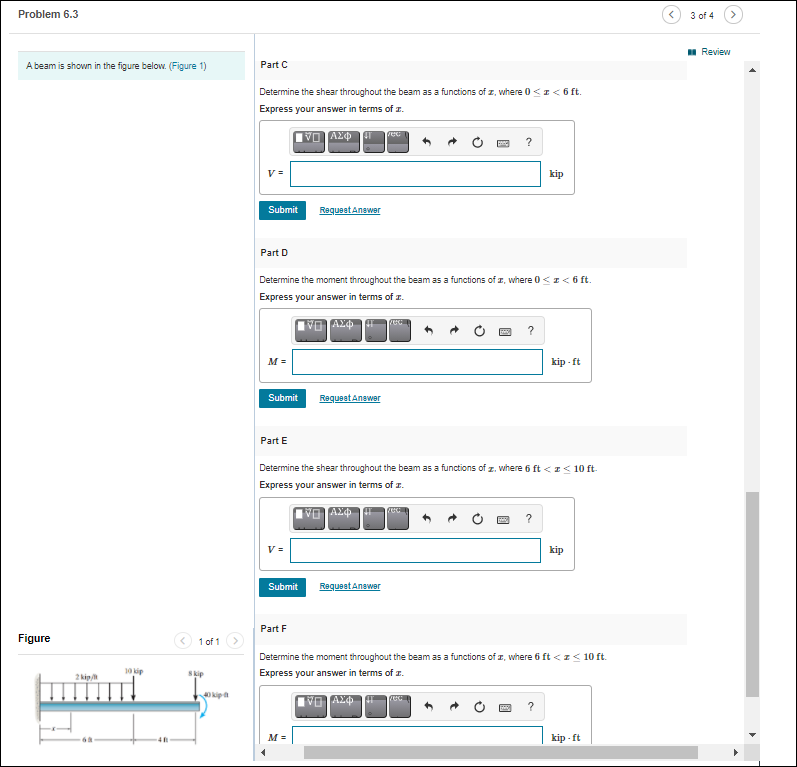Click horizontal scrollbar left arrow
The image size is (797, 767).
[263, 752]
